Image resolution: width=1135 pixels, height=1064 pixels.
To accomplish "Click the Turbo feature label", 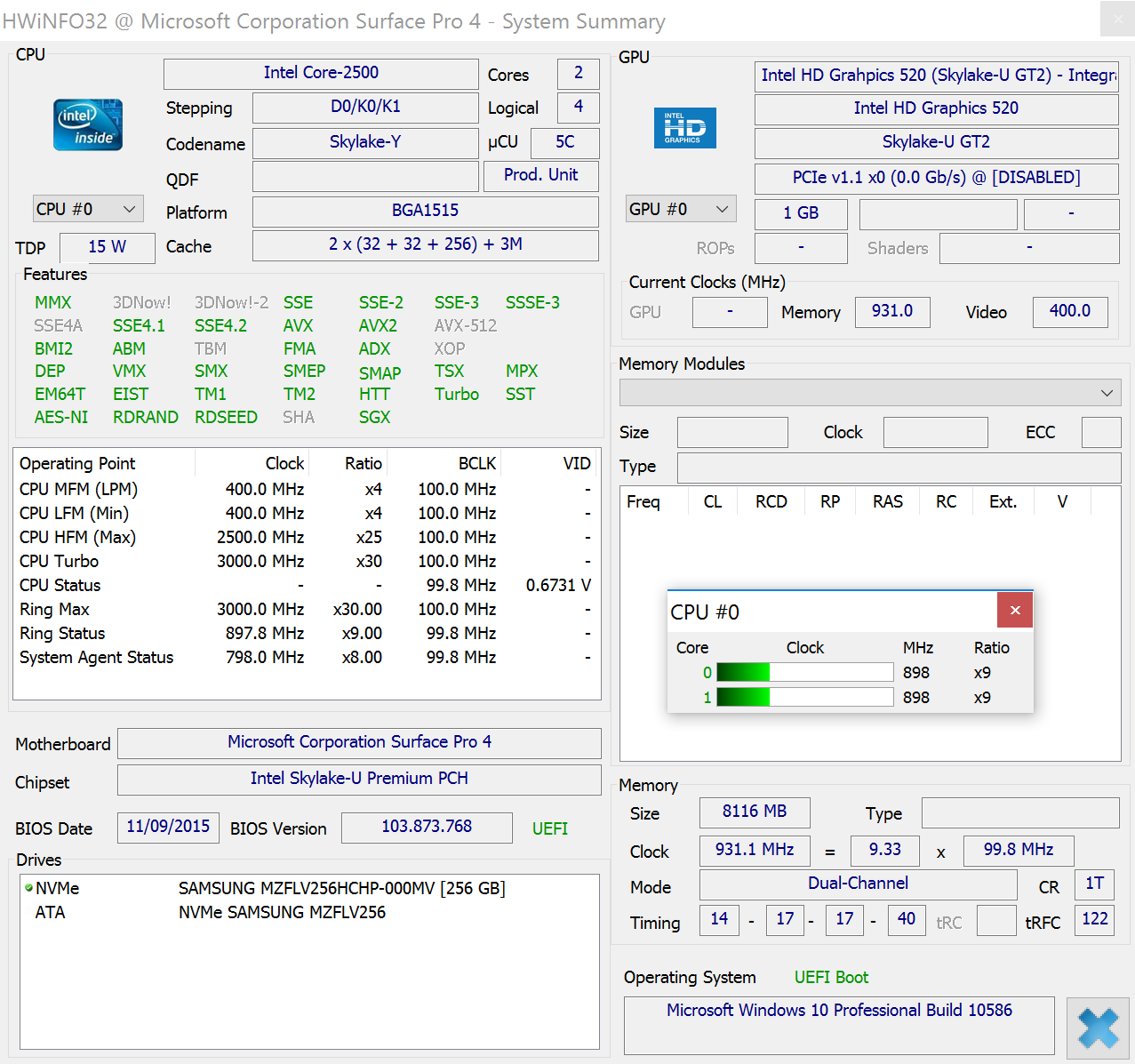I will (457, 394).
